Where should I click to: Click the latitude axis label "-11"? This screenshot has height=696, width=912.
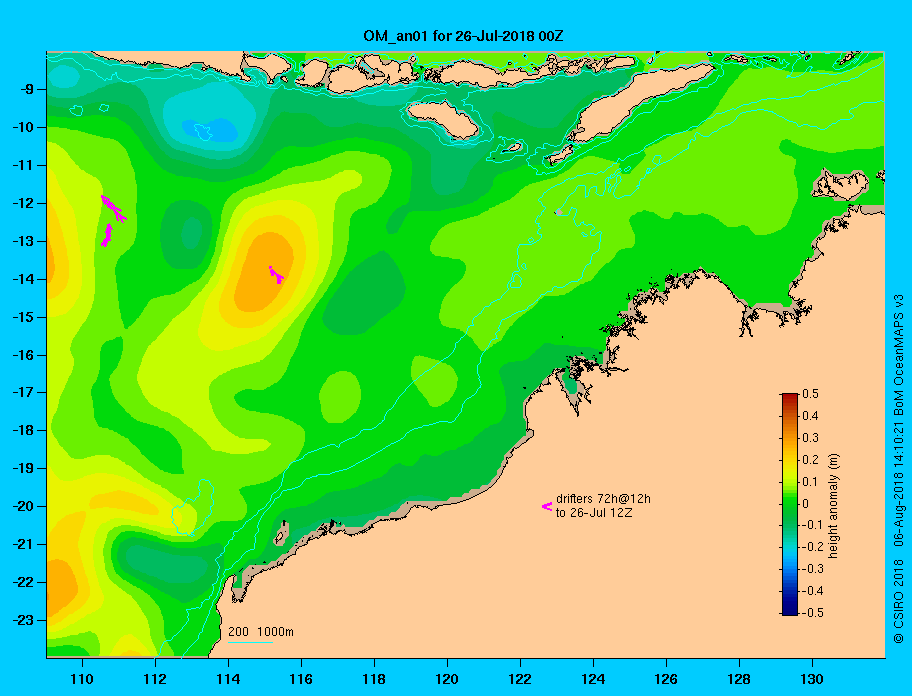click(23, 165)
